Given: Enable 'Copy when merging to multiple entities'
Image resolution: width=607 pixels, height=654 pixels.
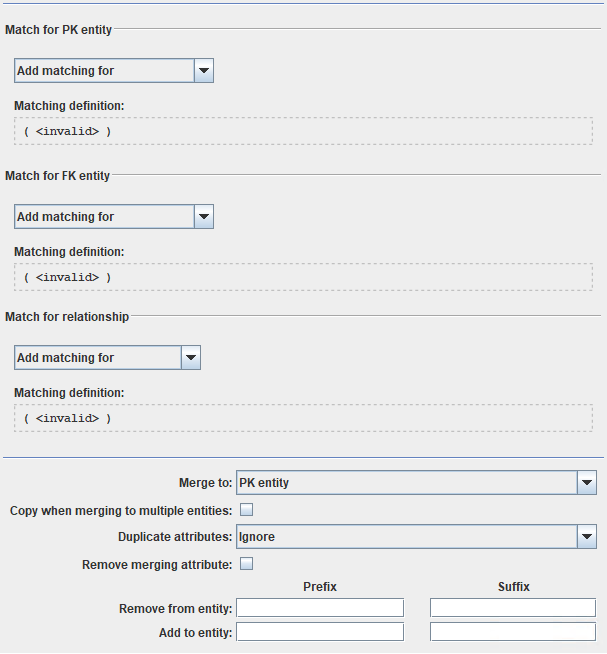Looking at the screenshot, I should (x=246, y=510).
